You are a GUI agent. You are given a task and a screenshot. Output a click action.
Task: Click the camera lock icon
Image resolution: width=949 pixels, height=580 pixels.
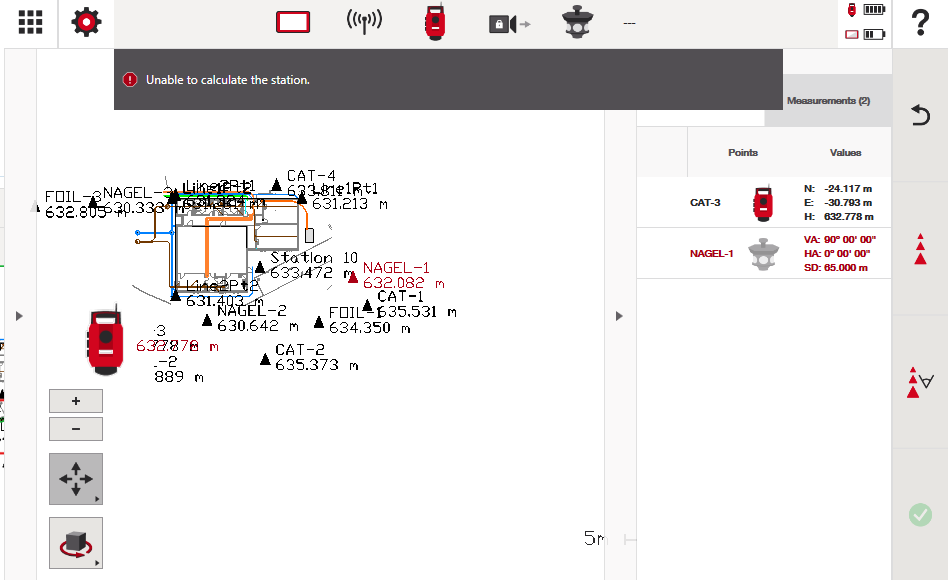click(508, 23)
